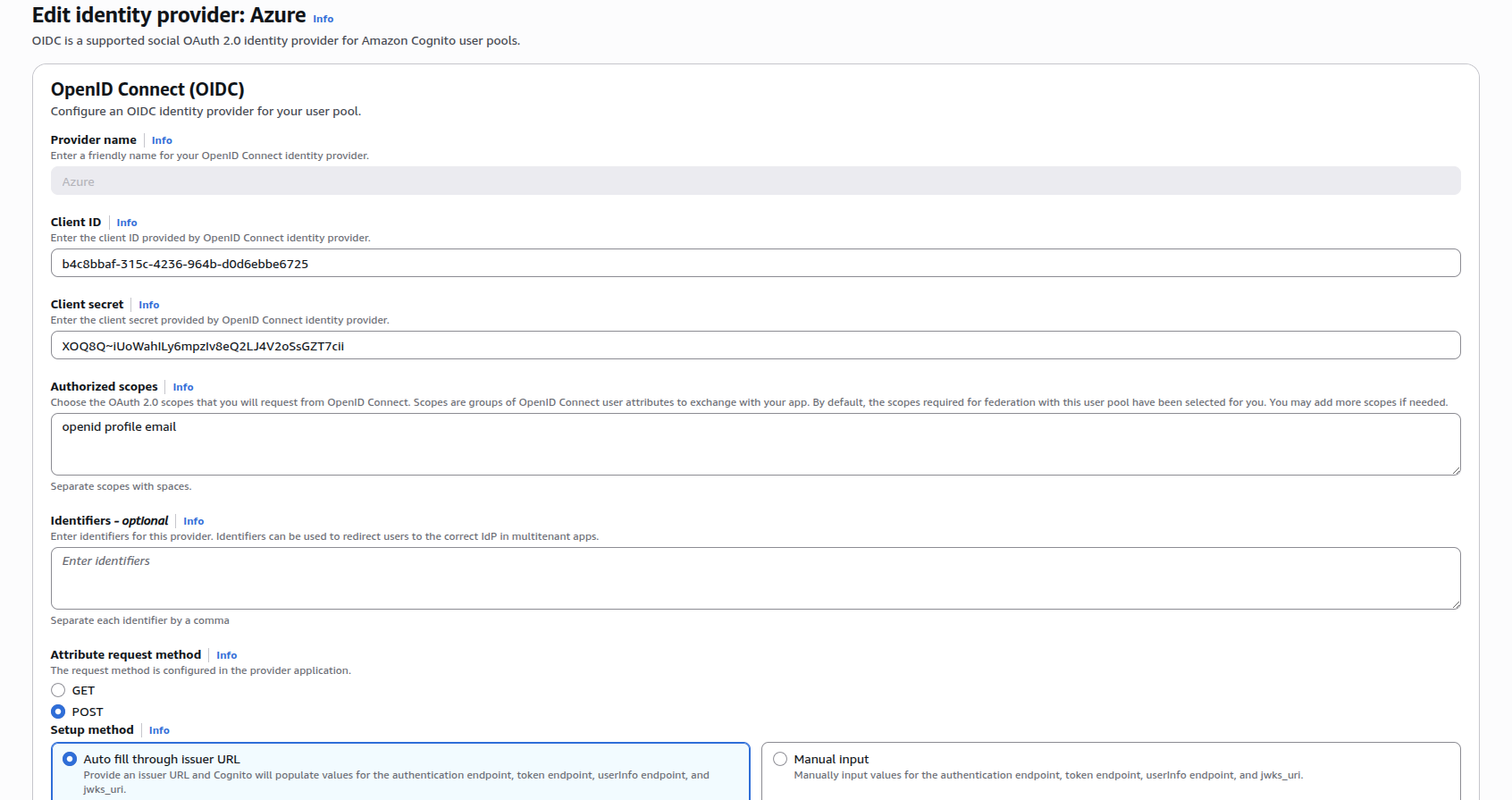Click the "Provider name" label
Screen dimensions: 1512x800
pyautogui.click(x=94, y=140)
